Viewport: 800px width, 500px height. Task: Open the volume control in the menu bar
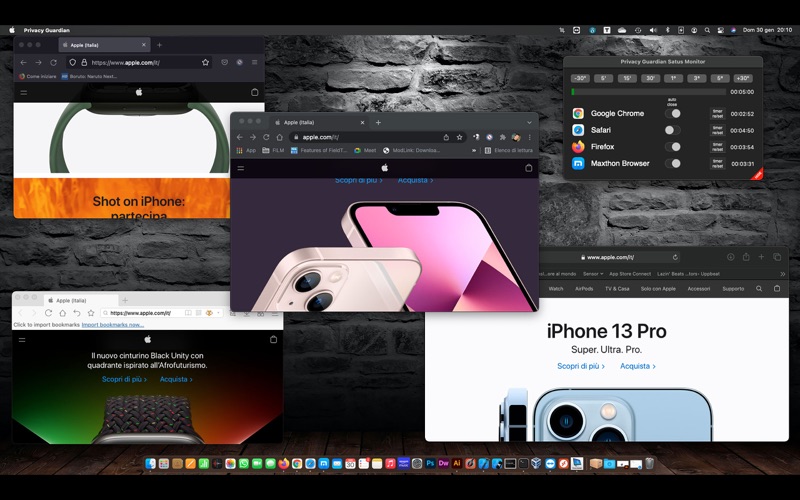click(653, 30)
